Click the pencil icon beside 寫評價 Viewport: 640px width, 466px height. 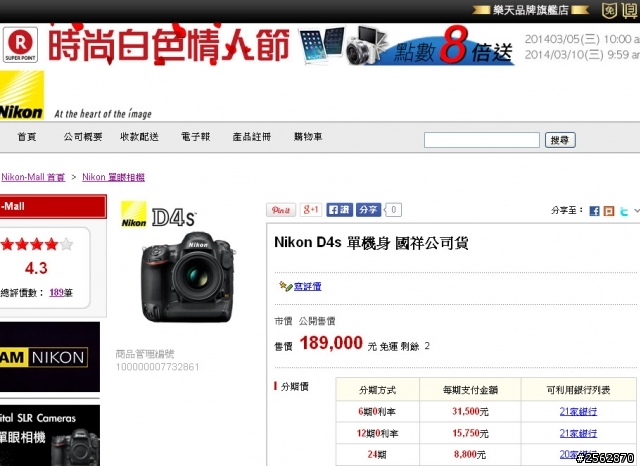click(285, 286)
